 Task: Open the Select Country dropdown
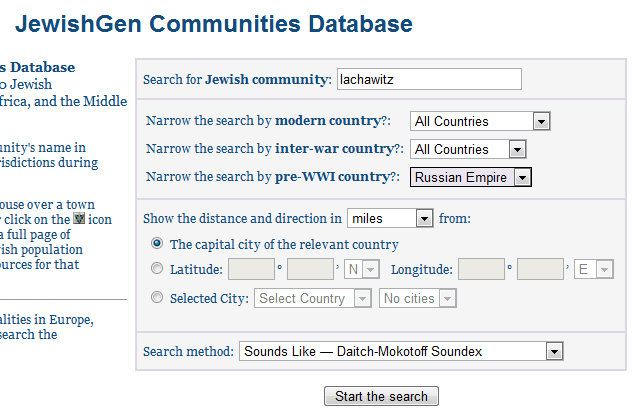313,298
